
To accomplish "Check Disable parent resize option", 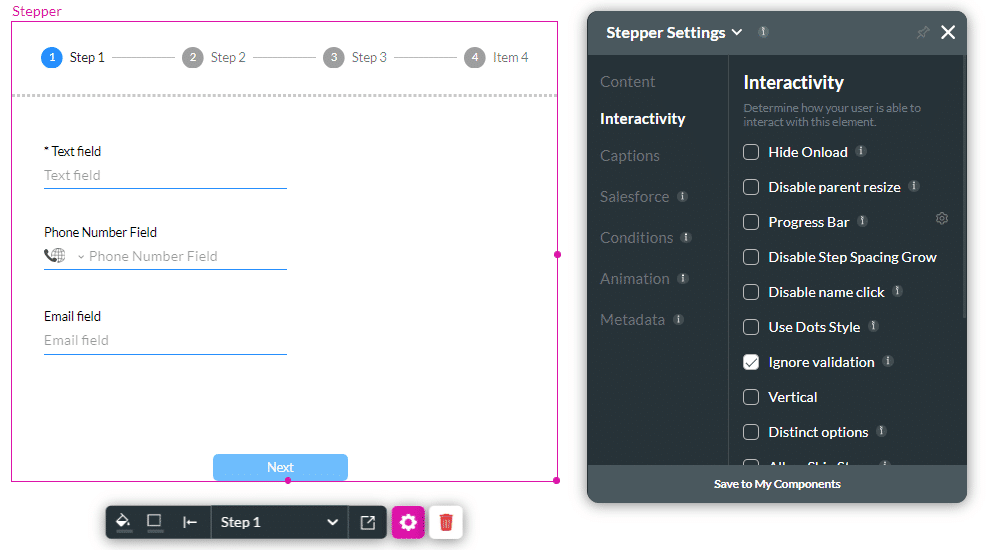I will [751, 187].
